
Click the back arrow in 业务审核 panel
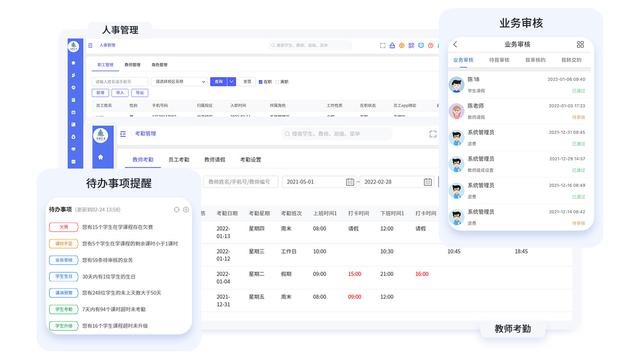[x=455, y=44]
